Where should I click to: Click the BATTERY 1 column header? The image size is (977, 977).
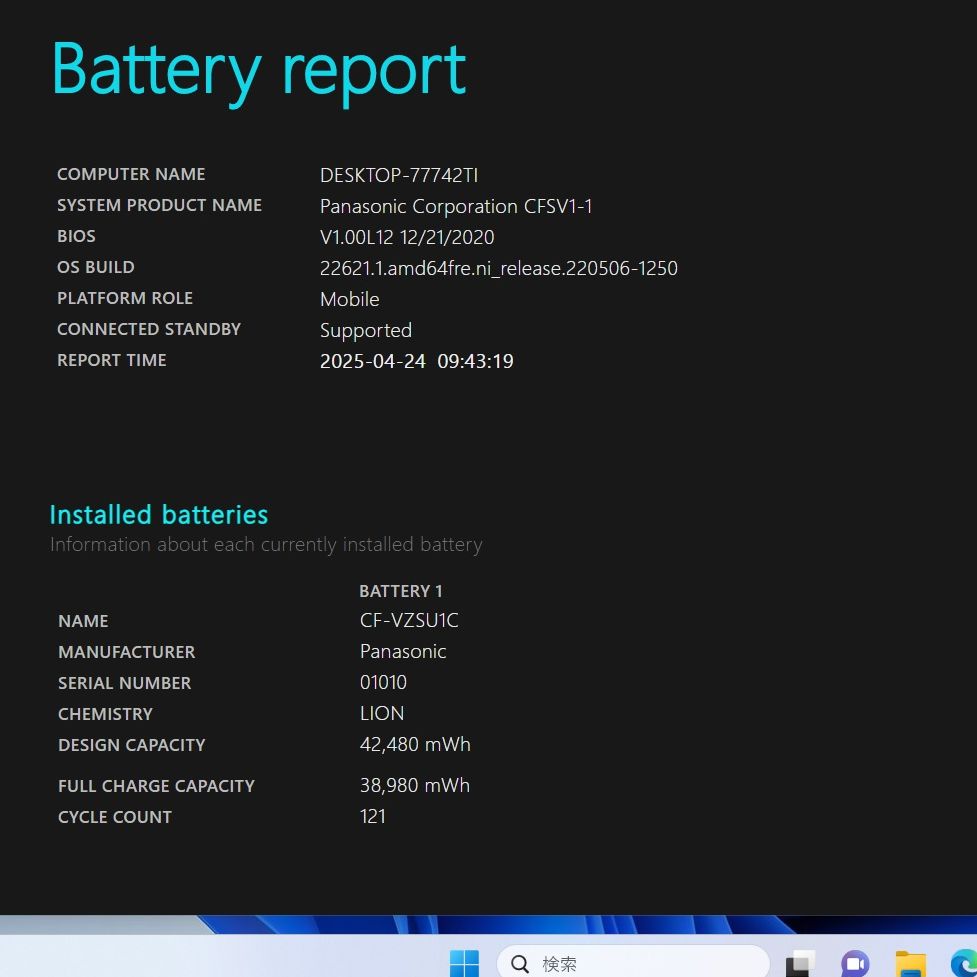tap(401, 591)
